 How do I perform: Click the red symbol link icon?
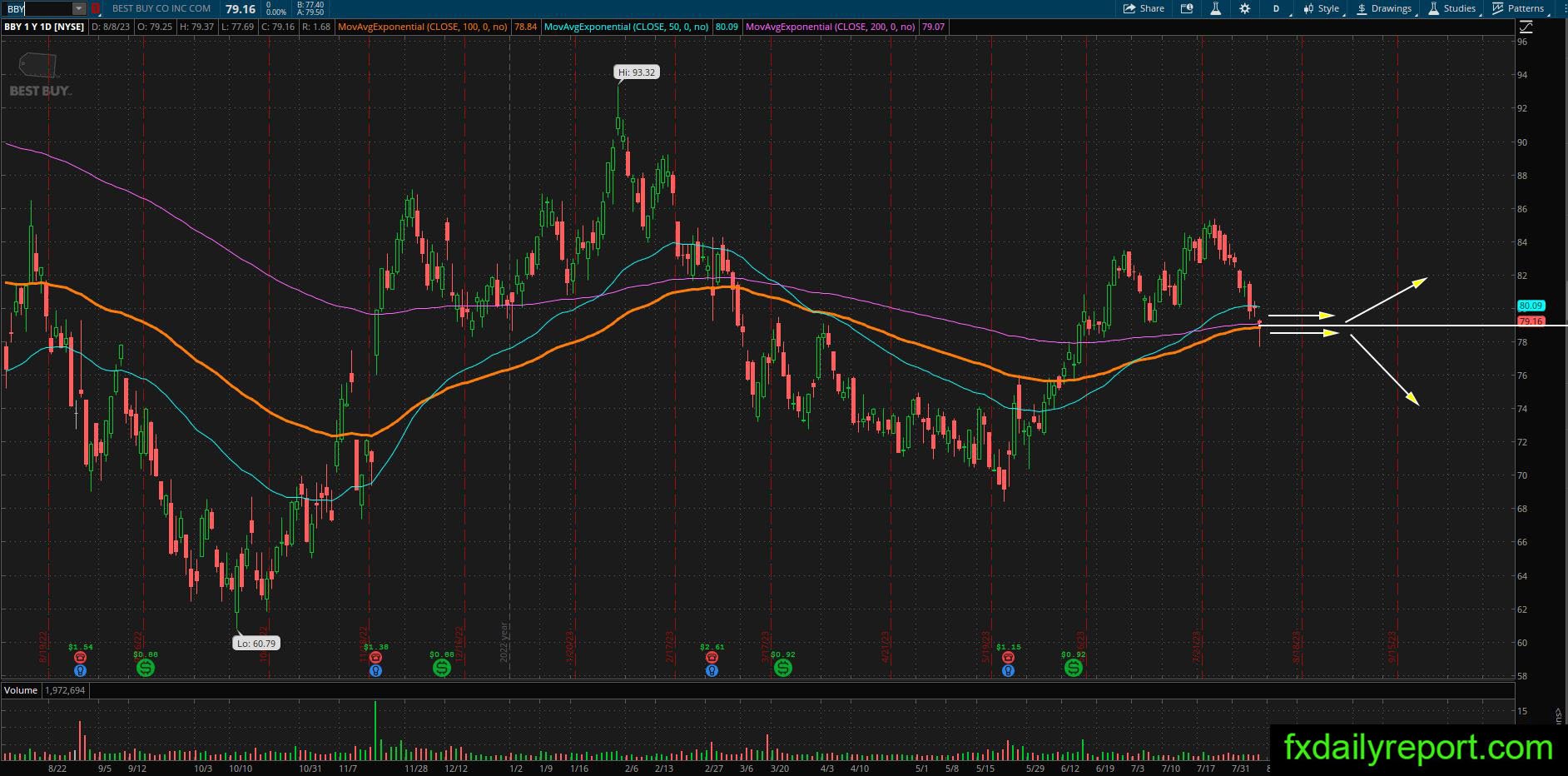point(96,8)
